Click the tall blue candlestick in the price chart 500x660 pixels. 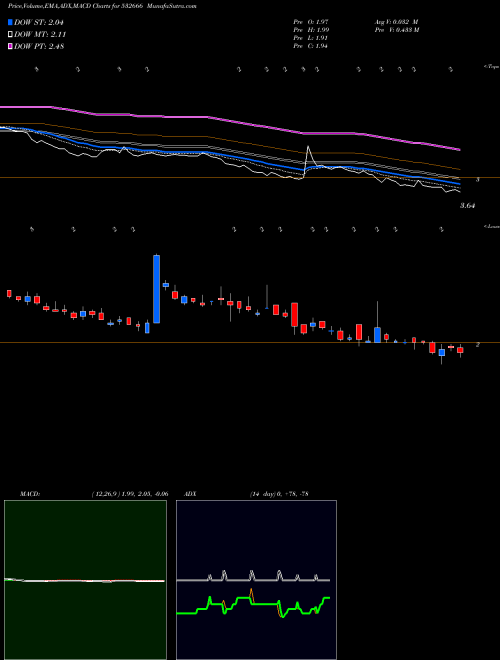click(157, 289)
